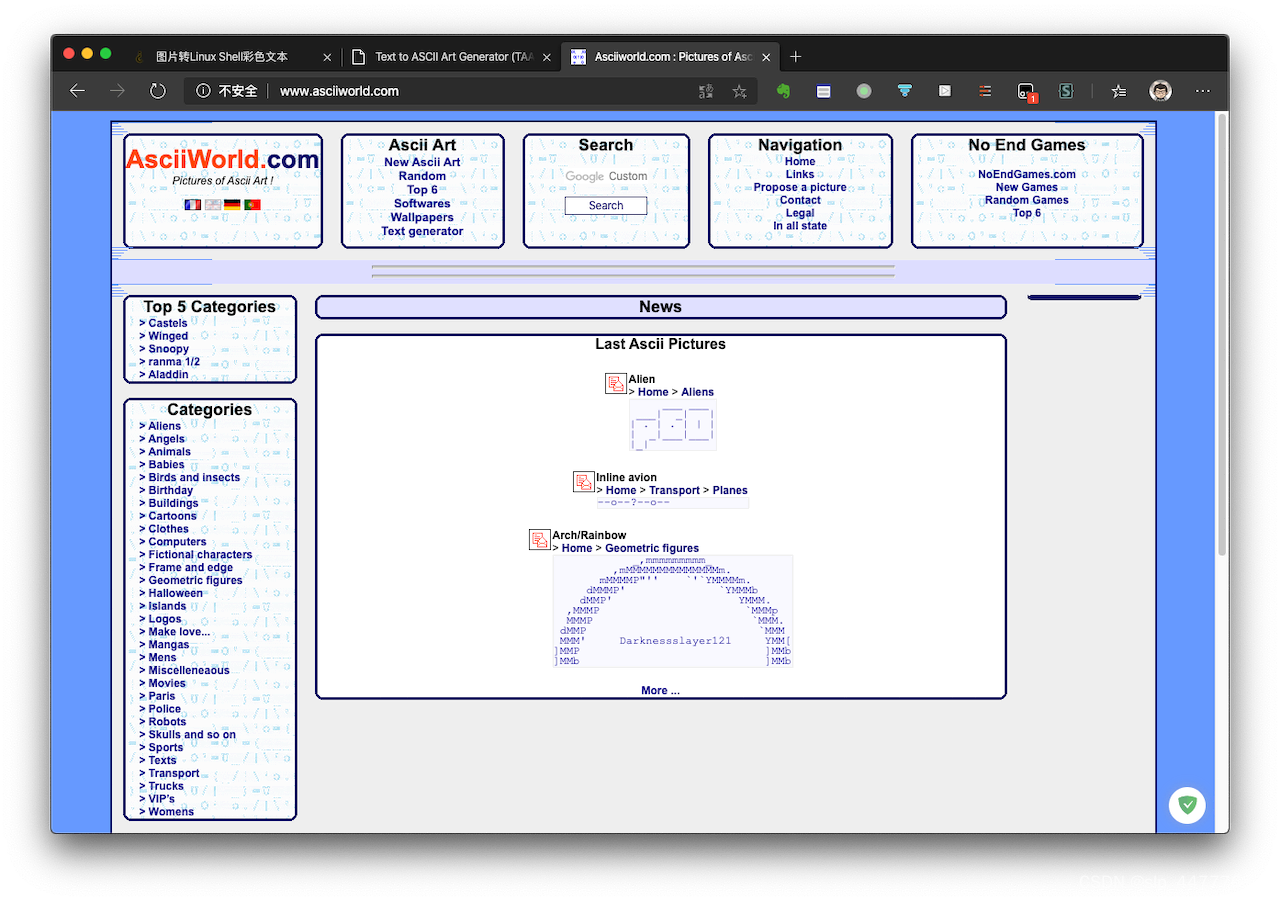
Task: Open the Random ascii art link
Action: pos(422,176)
